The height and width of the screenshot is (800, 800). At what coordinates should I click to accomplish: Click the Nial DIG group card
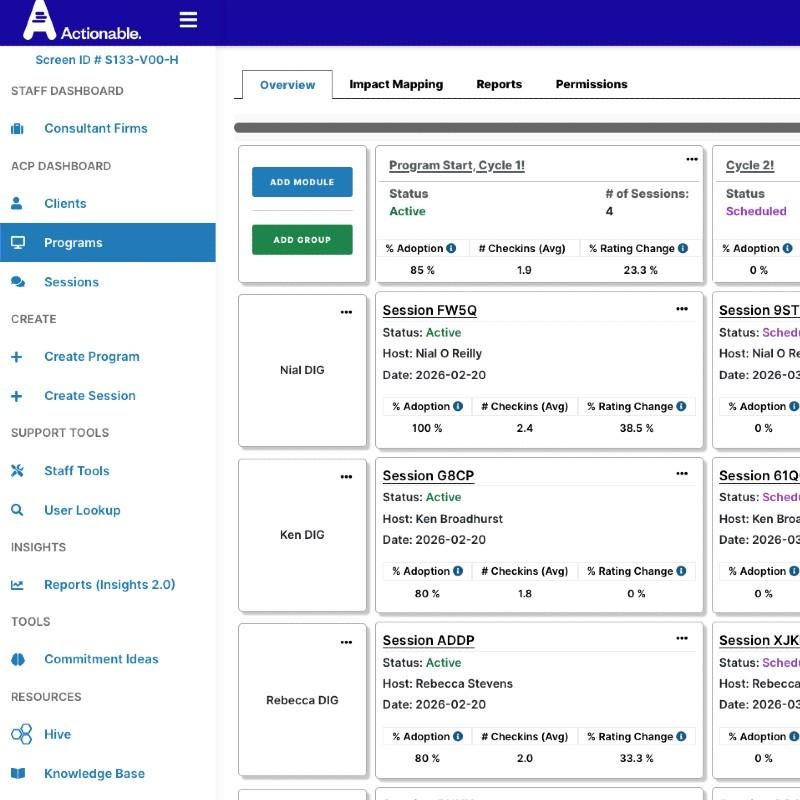pos(302,370)
